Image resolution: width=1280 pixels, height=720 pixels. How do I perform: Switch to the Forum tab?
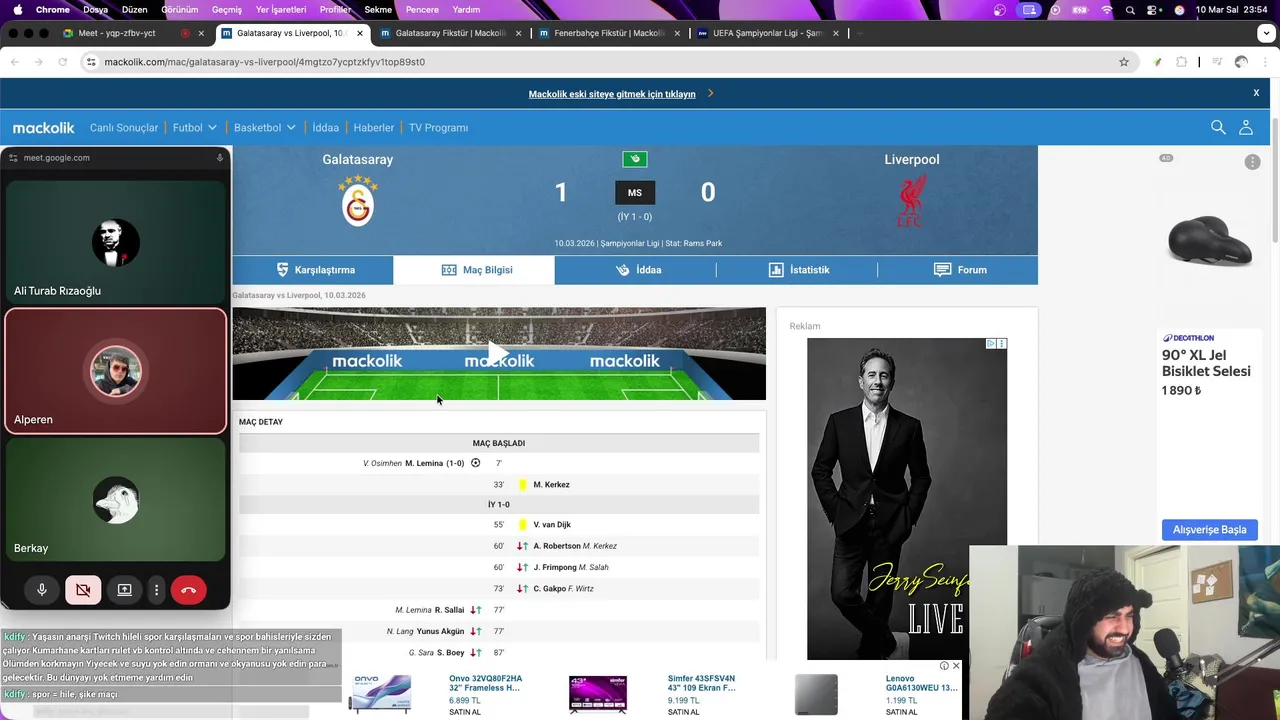958,270
